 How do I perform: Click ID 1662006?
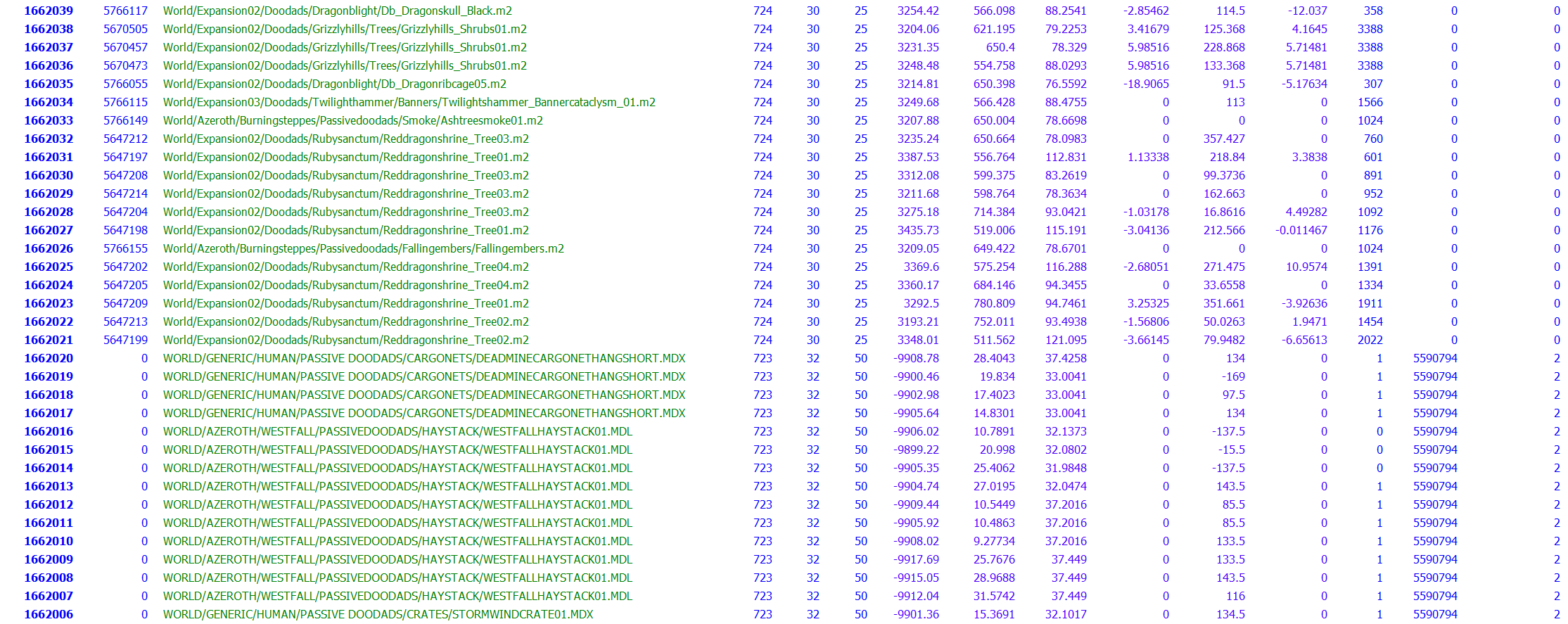[x=49, y=614]
